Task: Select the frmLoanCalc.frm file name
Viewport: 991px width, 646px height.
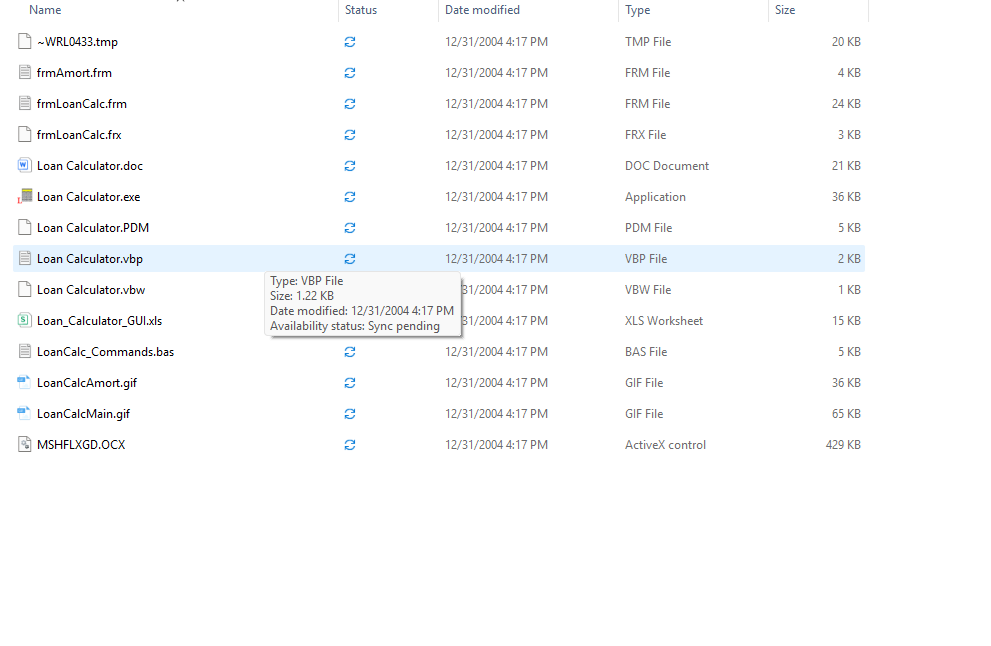Action: (82, 104)
